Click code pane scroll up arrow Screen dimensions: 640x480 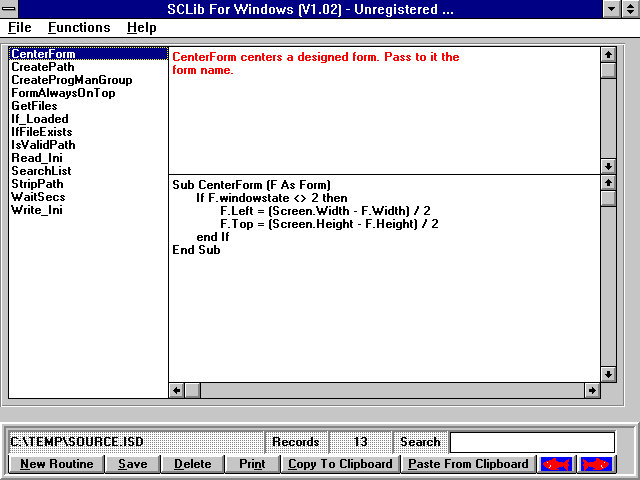click(x=608, y=184)
